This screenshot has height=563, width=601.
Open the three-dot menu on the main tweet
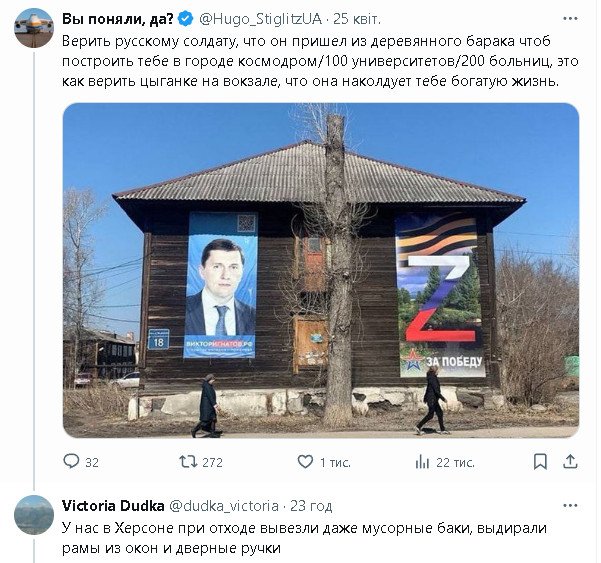coord(570,18)
